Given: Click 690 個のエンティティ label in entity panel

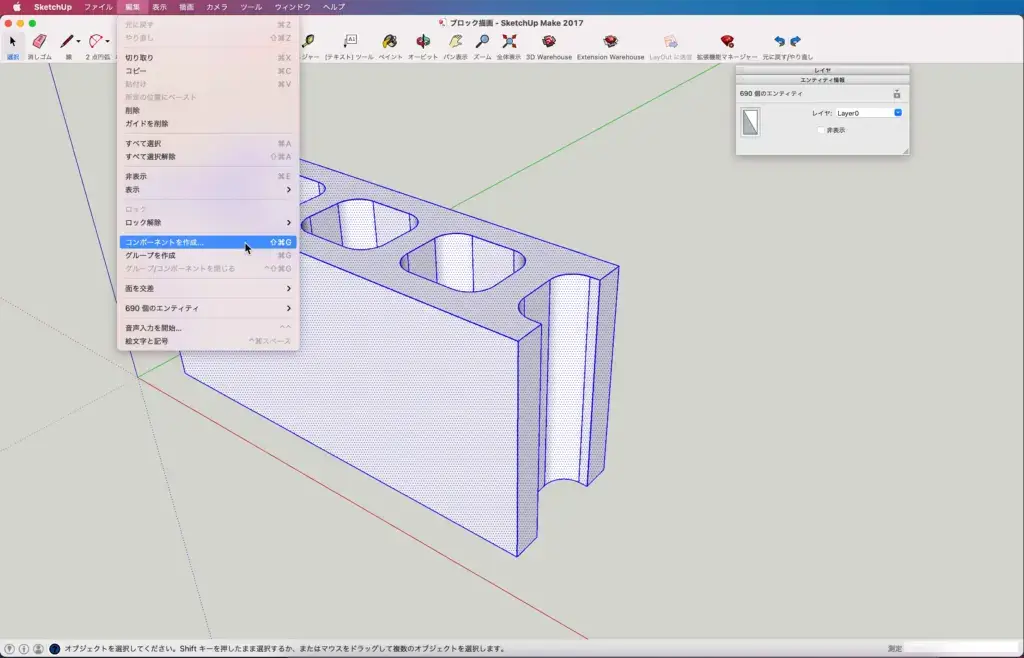Looking at the screenshot, I should pos(771,94).
